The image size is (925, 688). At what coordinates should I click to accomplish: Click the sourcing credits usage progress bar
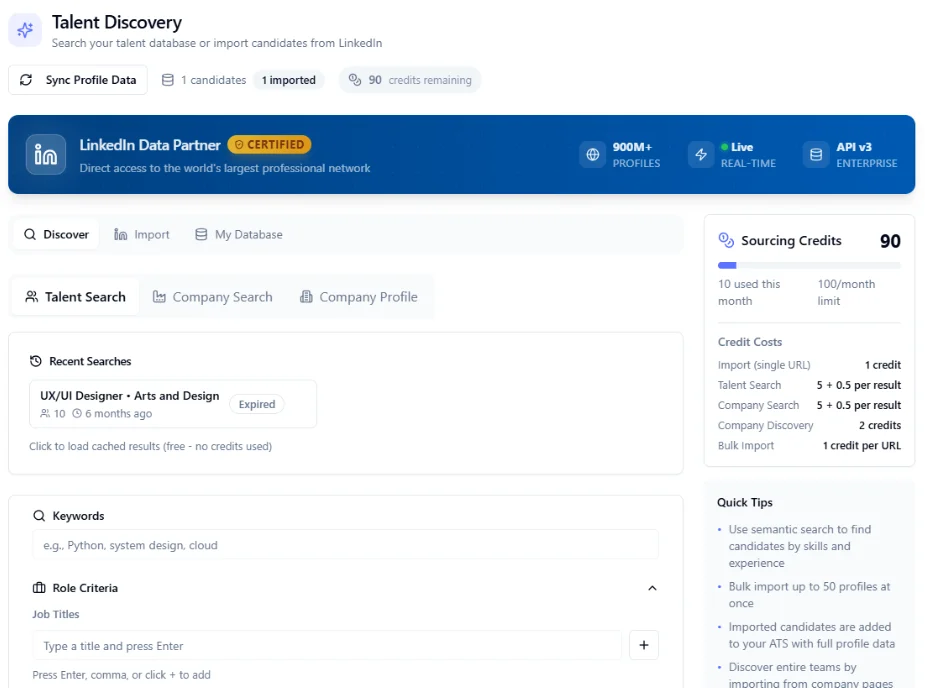[809, 266]
